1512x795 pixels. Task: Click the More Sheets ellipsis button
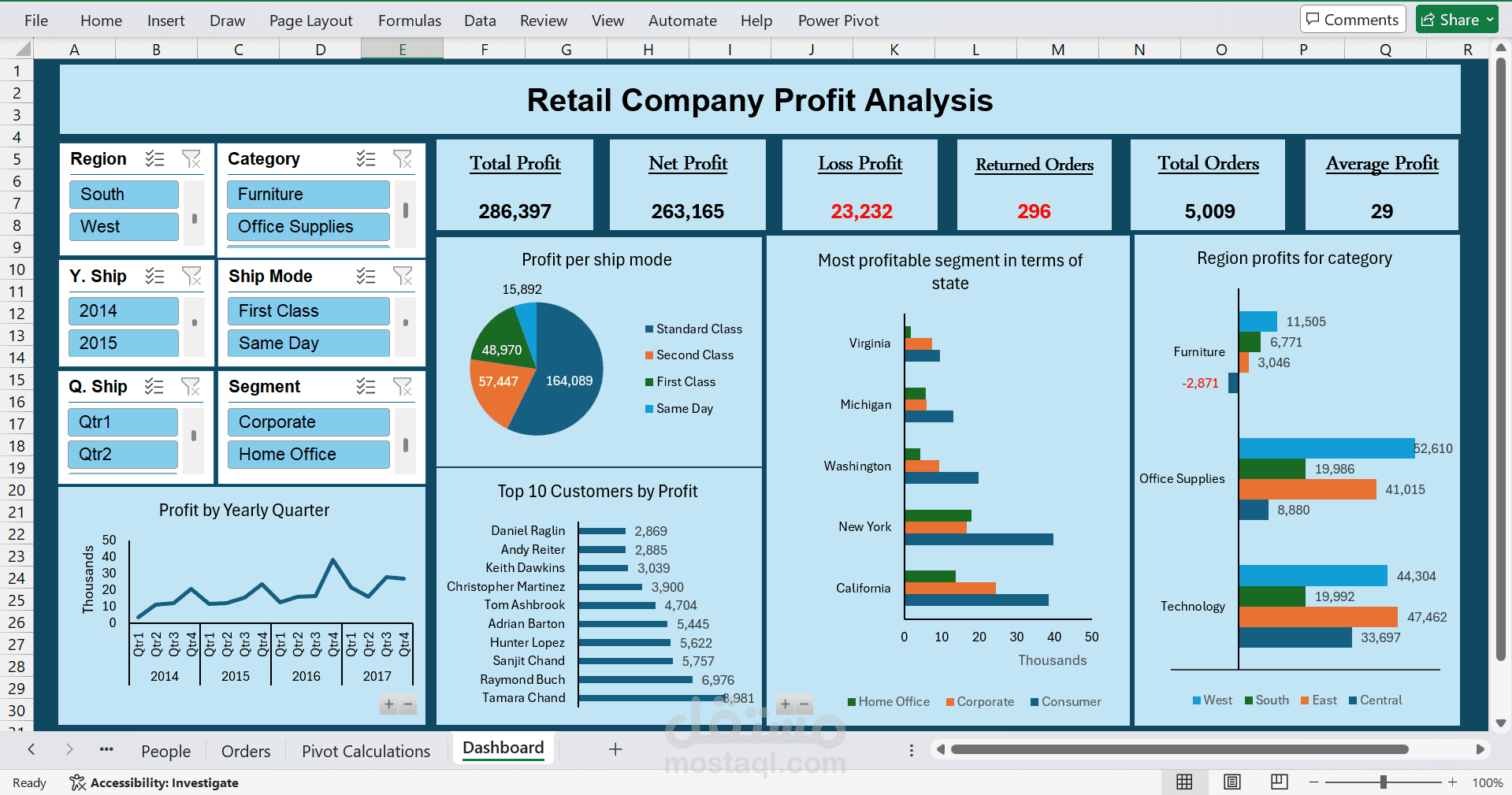coord(106,749)
